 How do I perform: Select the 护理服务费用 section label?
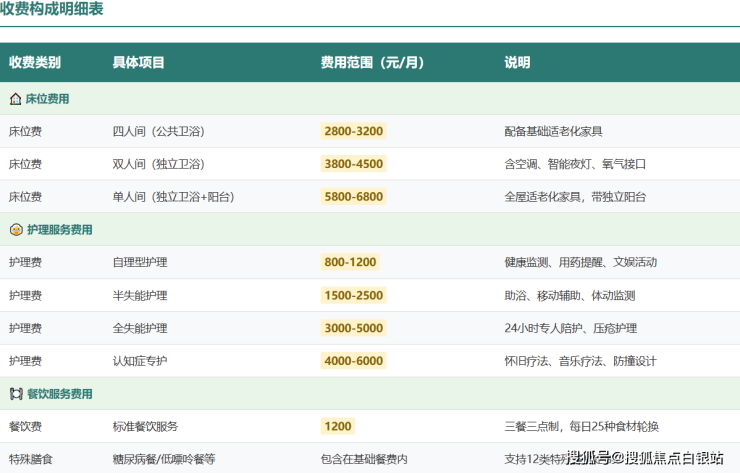coord(60,230)
